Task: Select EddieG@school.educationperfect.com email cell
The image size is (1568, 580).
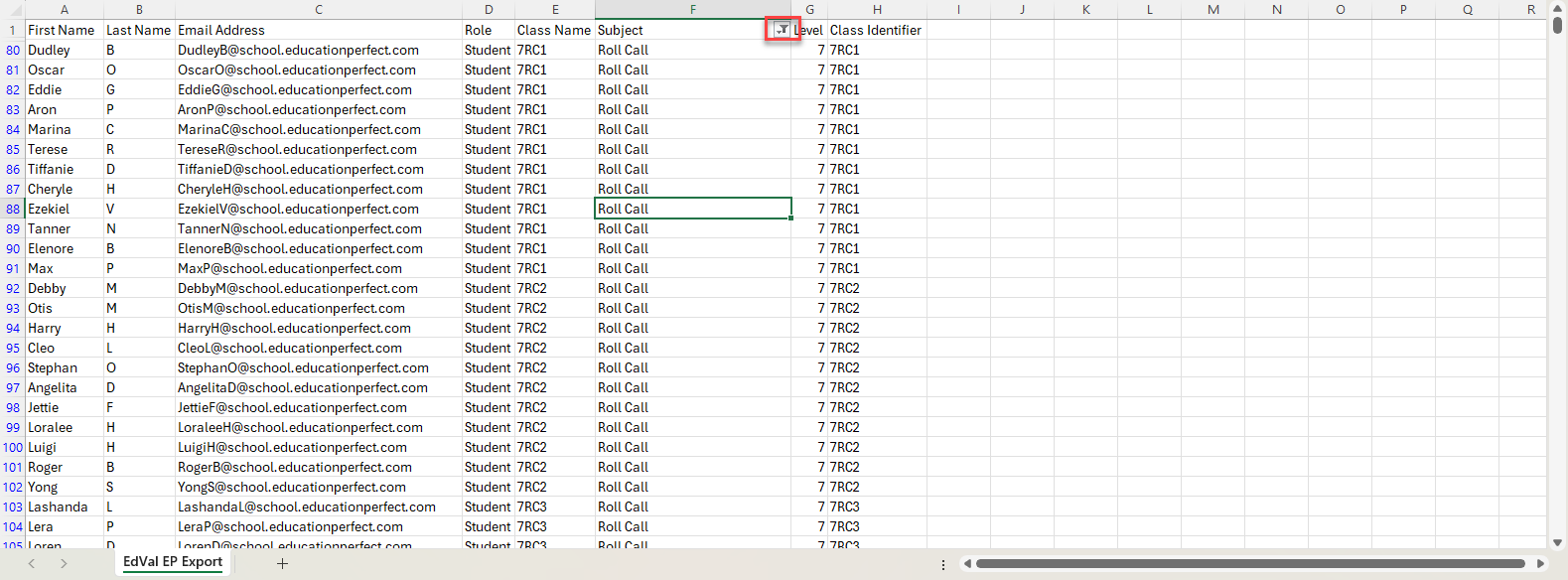Action: tap(319, 89)
